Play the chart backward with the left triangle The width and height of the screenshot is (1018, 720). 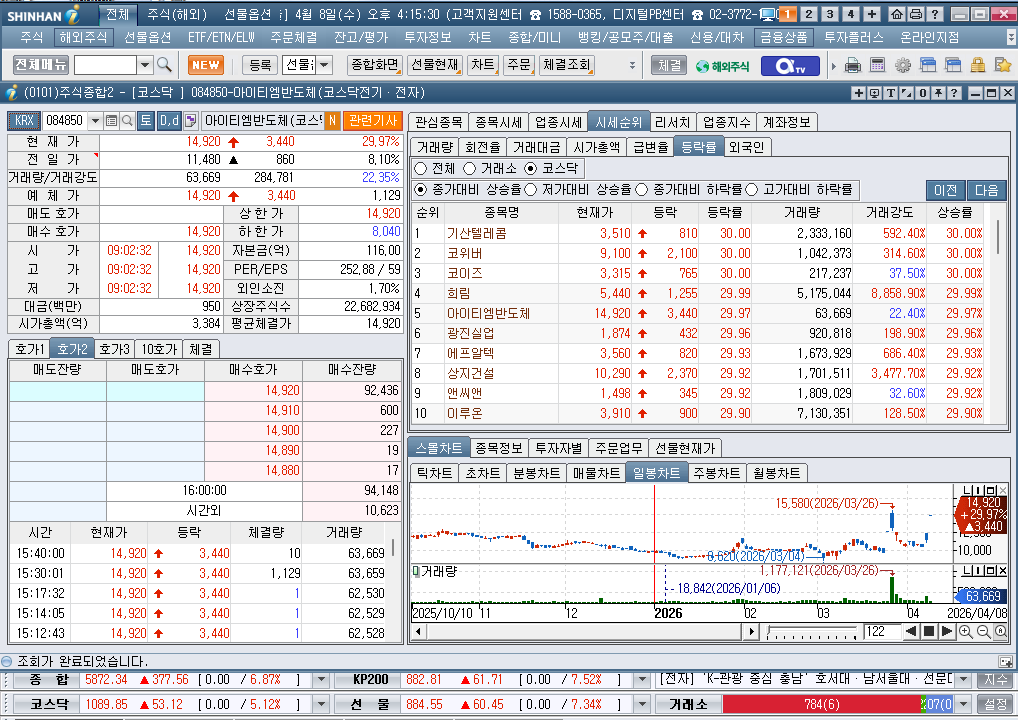(x=911, y=631)
